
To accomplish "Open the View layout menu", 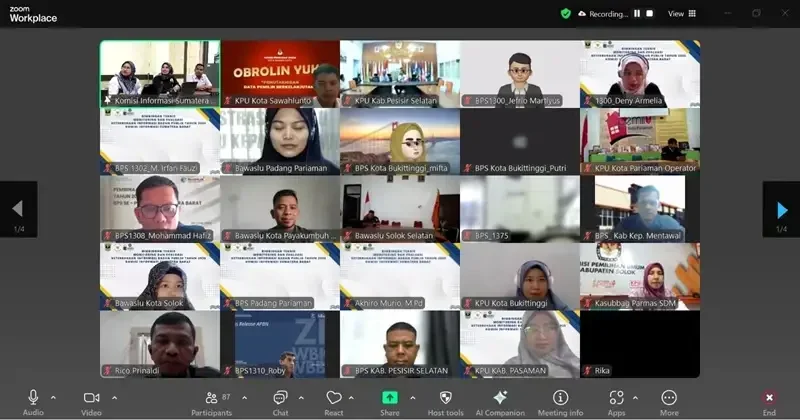I will (682, 14).
